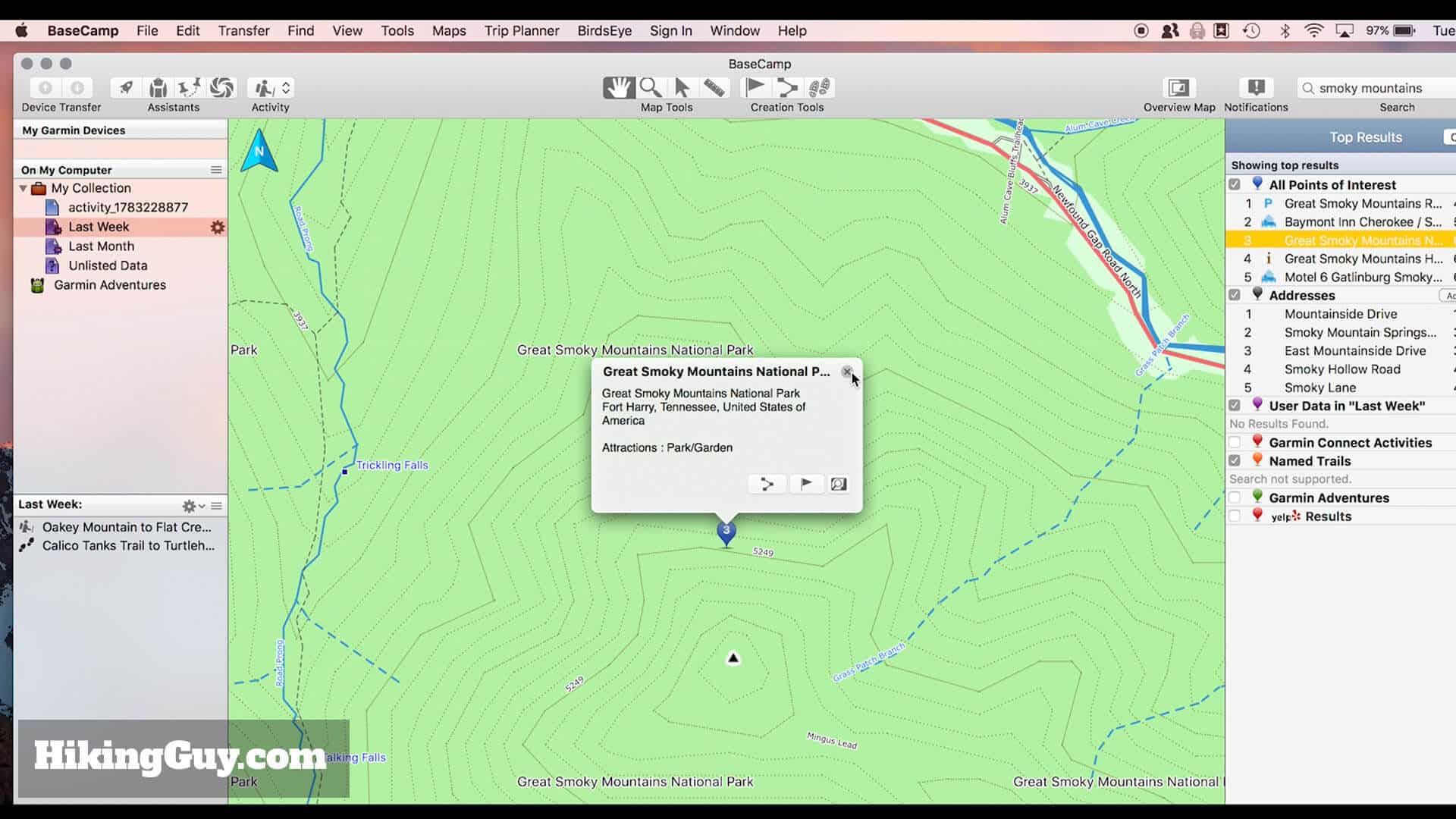
Task: Open the Activity profile selector
Action: point(271,88)
